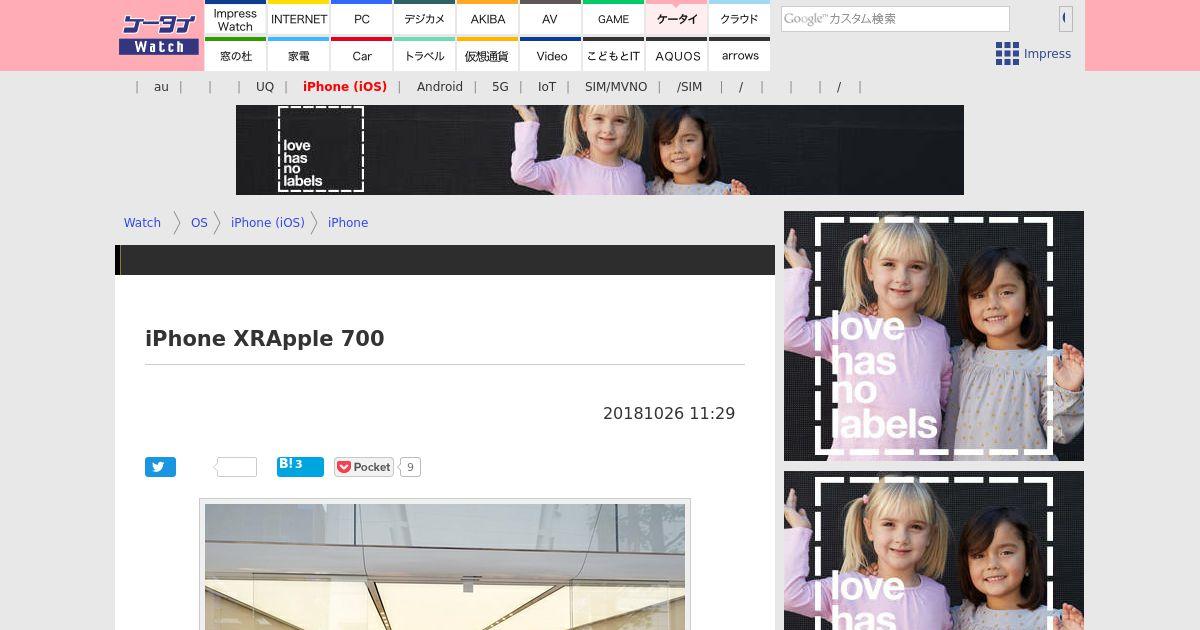Click the iPhone breadcrumb link

click(x=348, y=223)
